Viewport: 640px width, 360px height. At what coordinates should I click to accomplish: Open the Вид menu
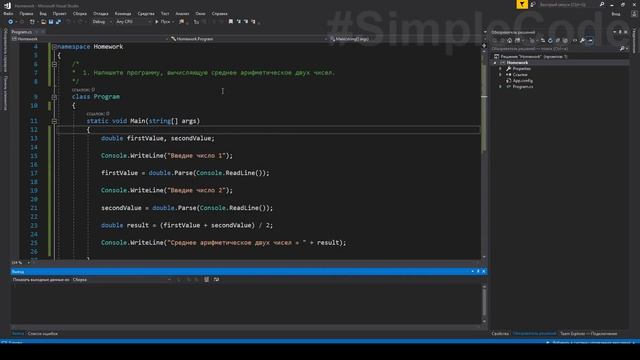[43, 13]
